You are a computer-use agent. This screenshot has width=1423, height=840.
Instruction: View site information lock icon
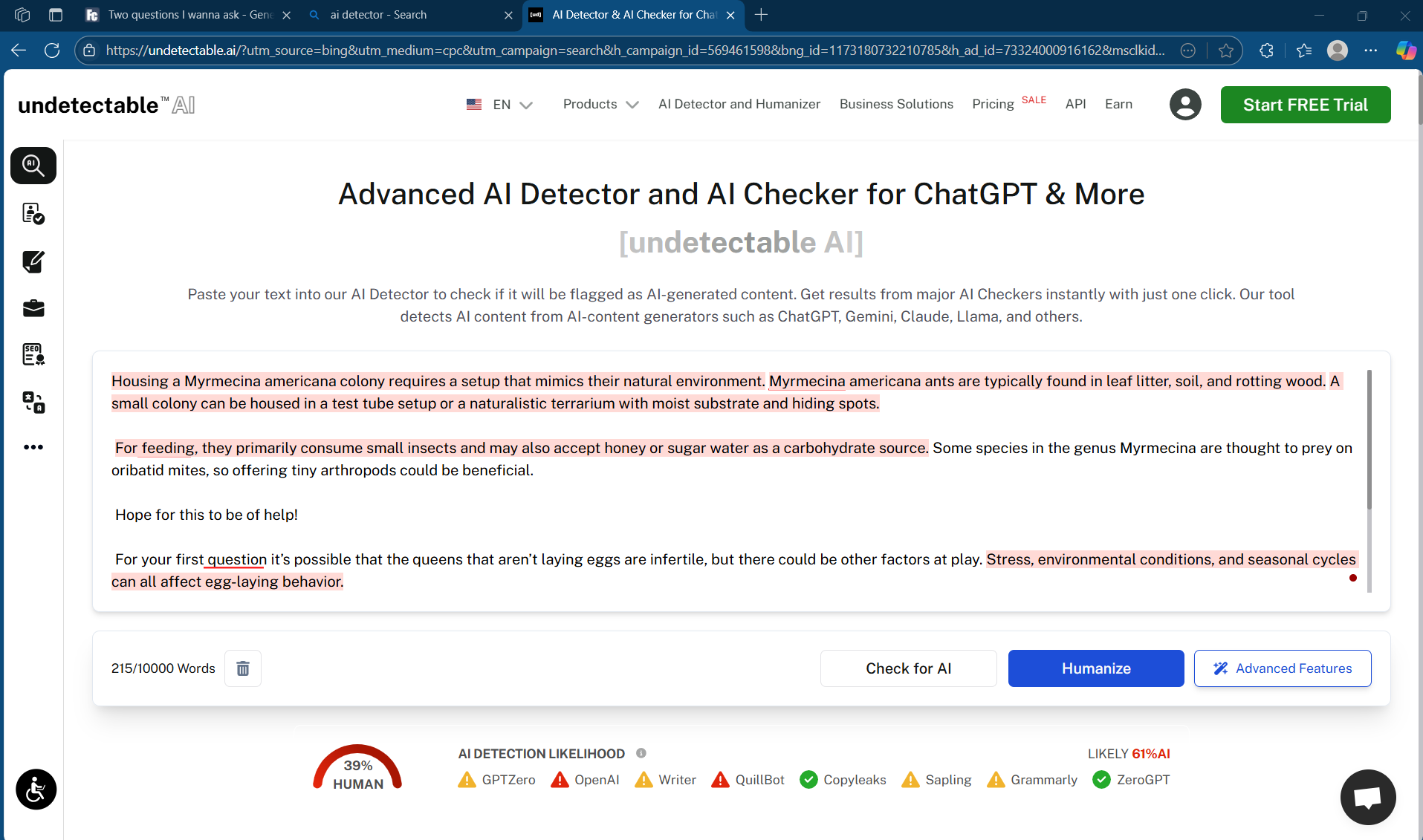pyautogui.click(x=89, y=51)
